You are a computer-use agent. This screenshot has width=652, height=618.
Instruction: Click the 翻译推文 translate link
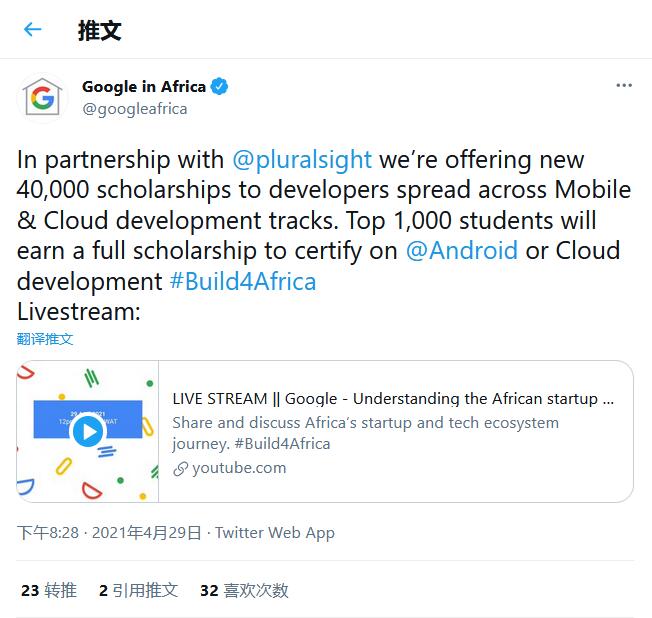tap(45, 339)
